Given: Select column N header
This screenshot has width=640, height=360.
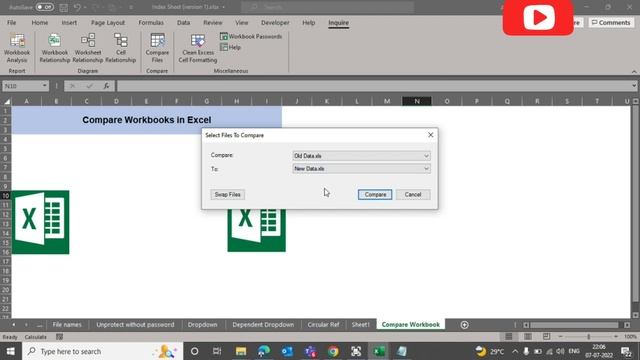Looking at the screenshot, I should tap(417, 101).
